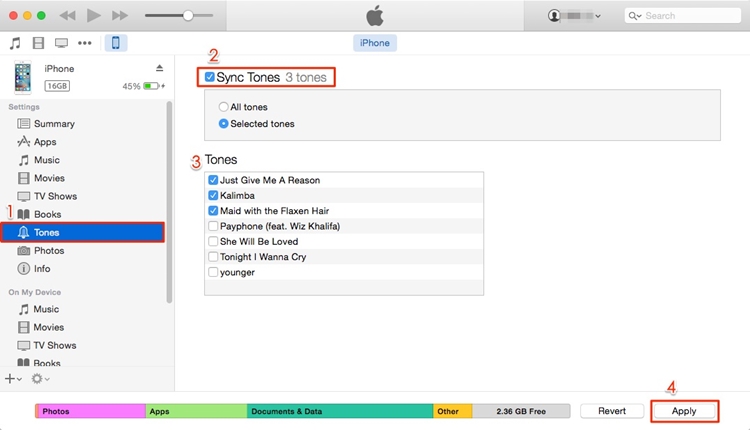Click the 45% battery indicator

click(x=143, y=86)
